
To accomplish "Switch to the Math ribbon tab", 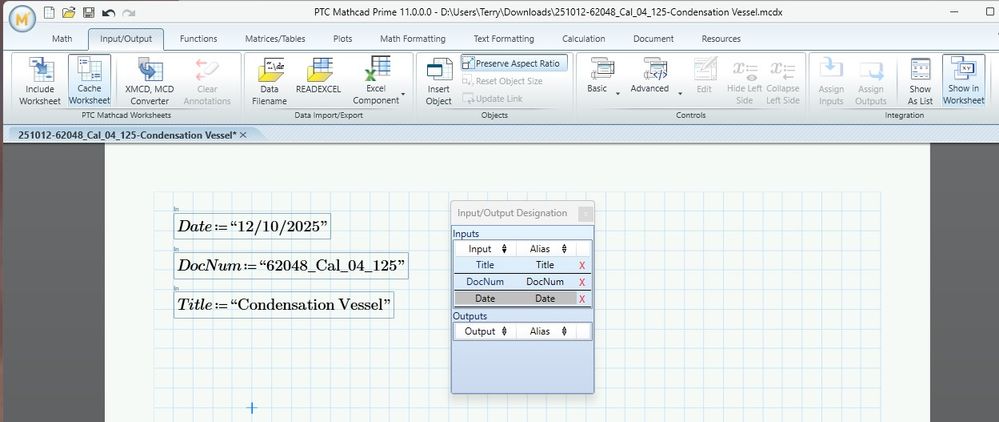I will click(62, 38).
